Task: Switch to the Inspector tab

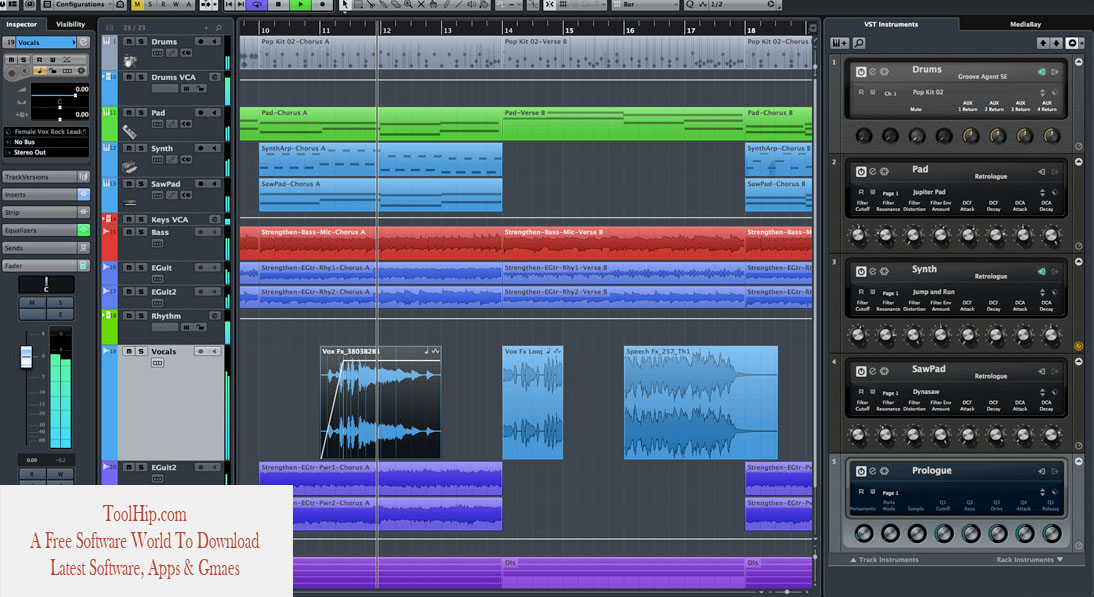Action: pyautogui.click(x=22, y=24)
